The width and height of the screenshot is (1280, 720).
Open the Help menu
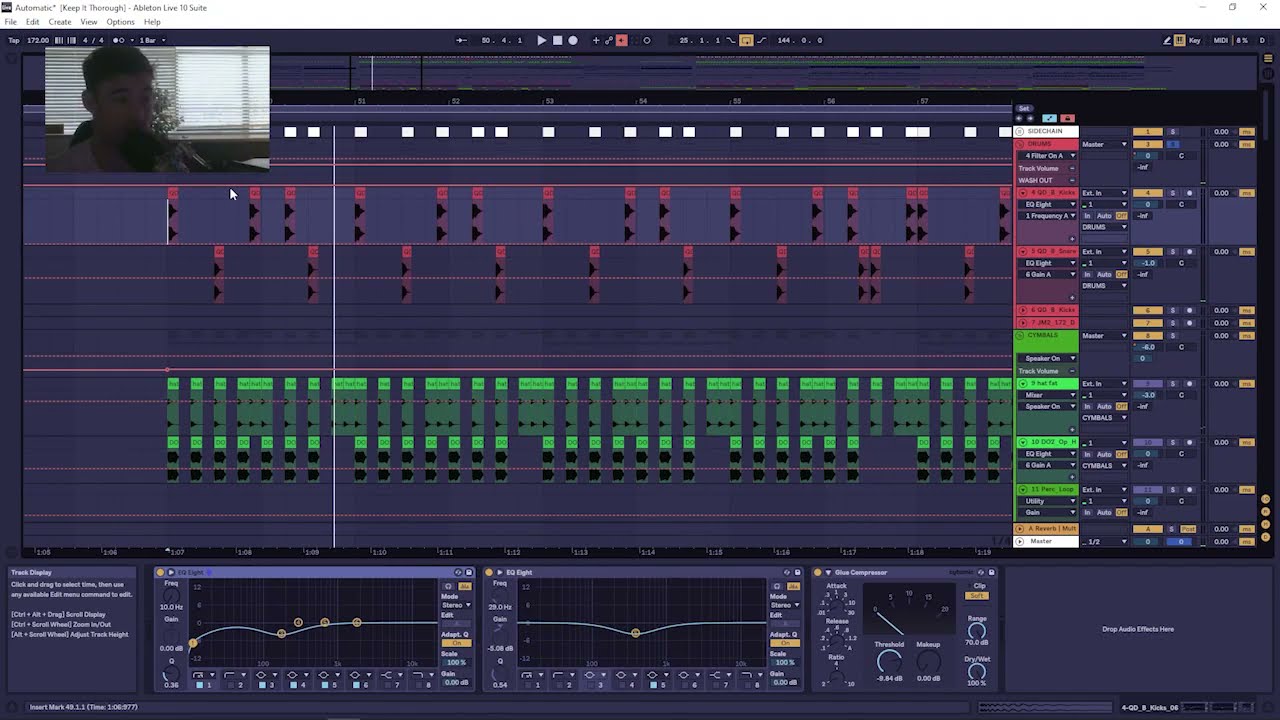point(152,22)
